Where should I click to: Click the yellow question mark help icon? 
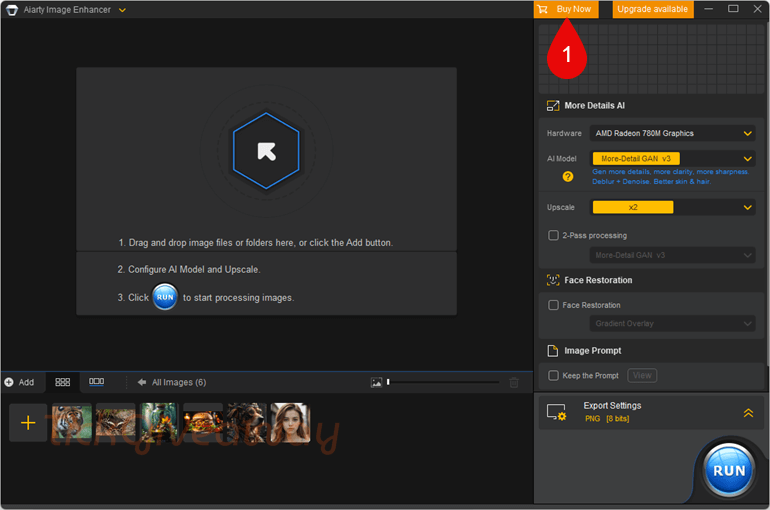(568, 177)
